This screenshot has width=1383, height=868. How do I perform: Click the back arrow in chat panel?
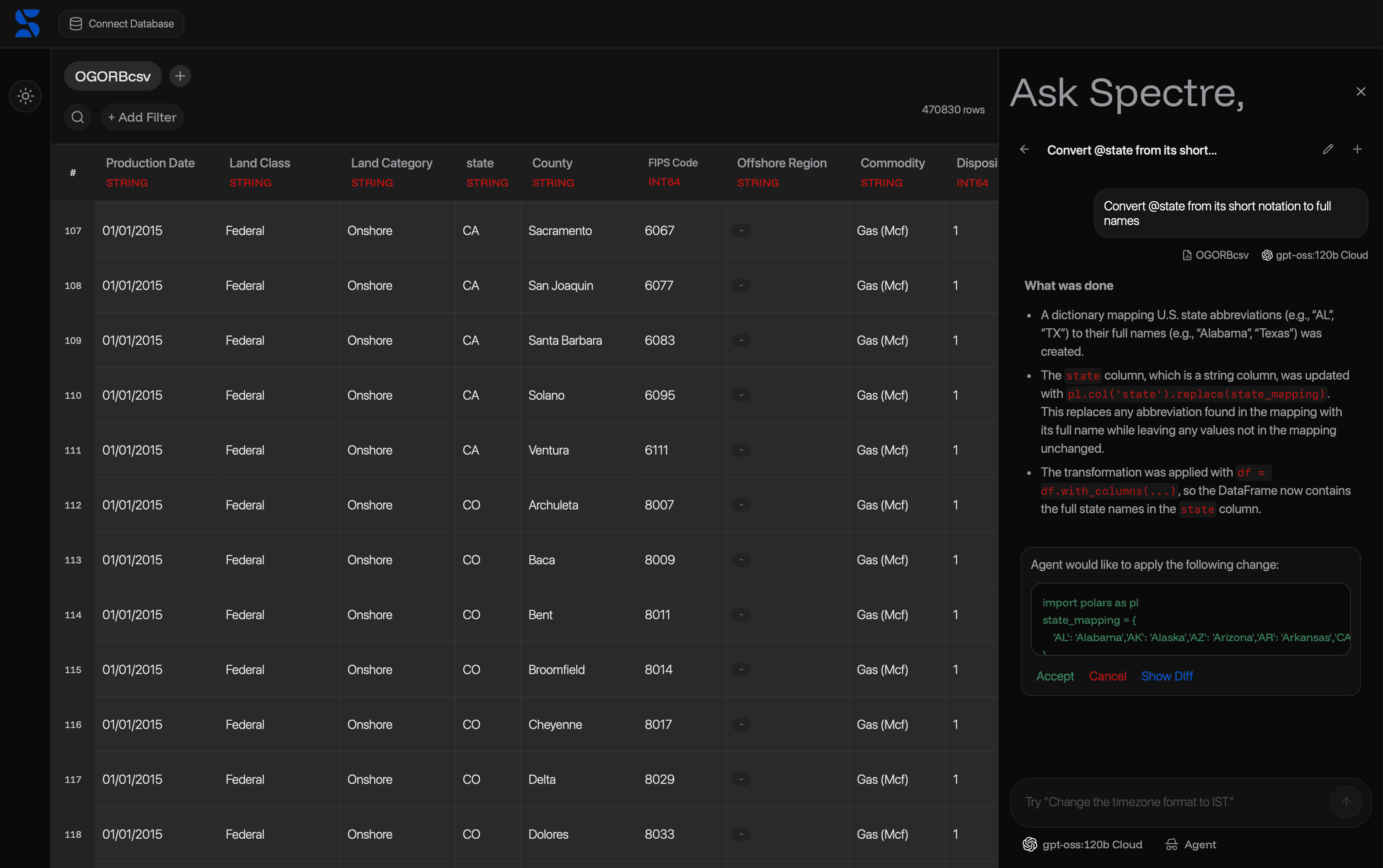point(1024,149)
